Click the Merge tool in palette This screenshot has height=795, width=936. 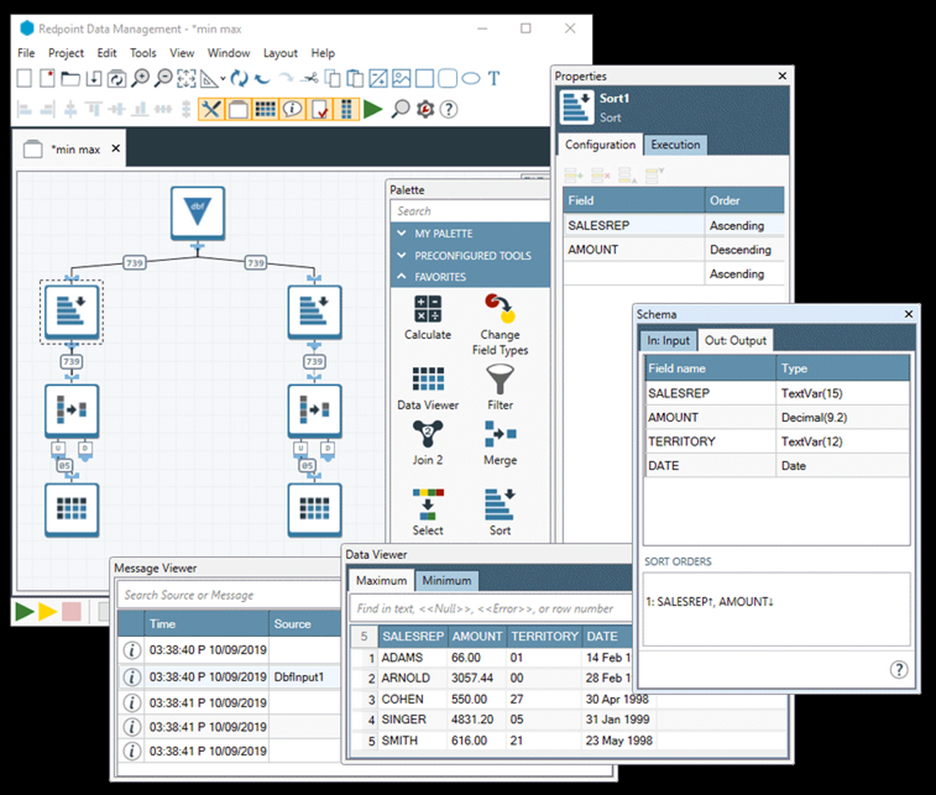[x=500, y=441]
